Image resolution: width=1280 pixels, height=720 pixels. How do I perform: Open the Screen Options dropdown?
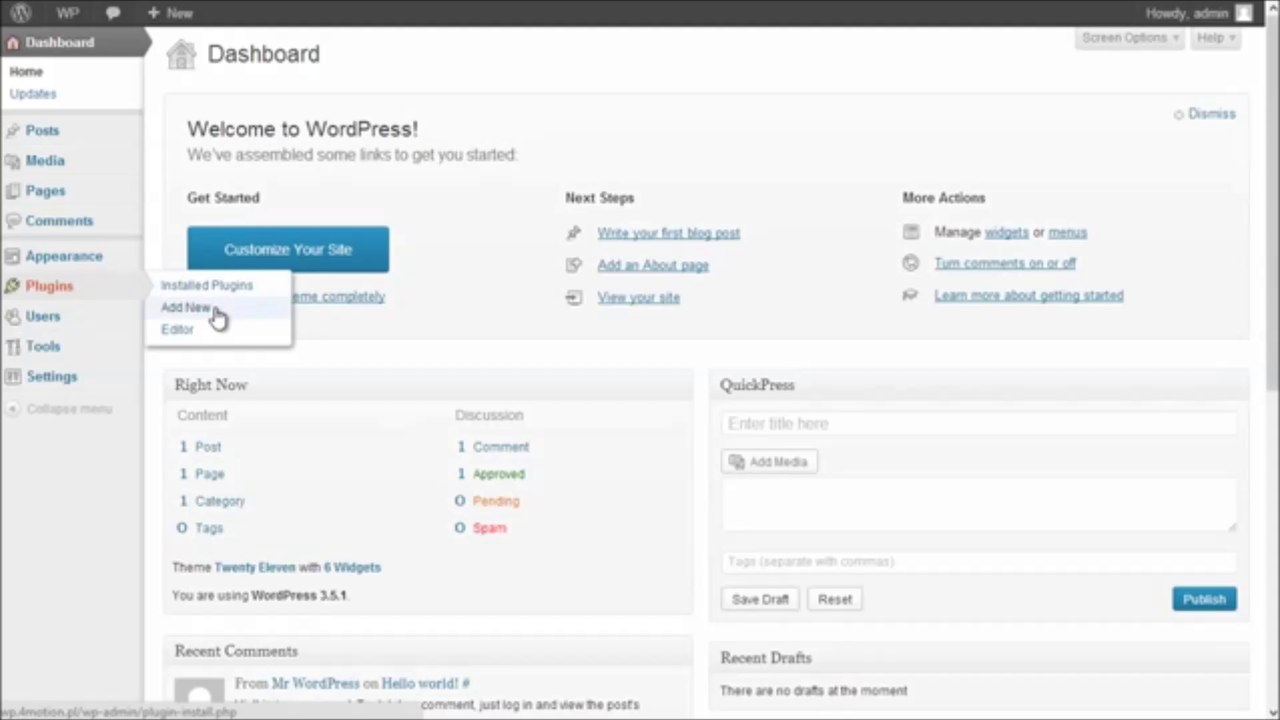tap(1130, 38)
